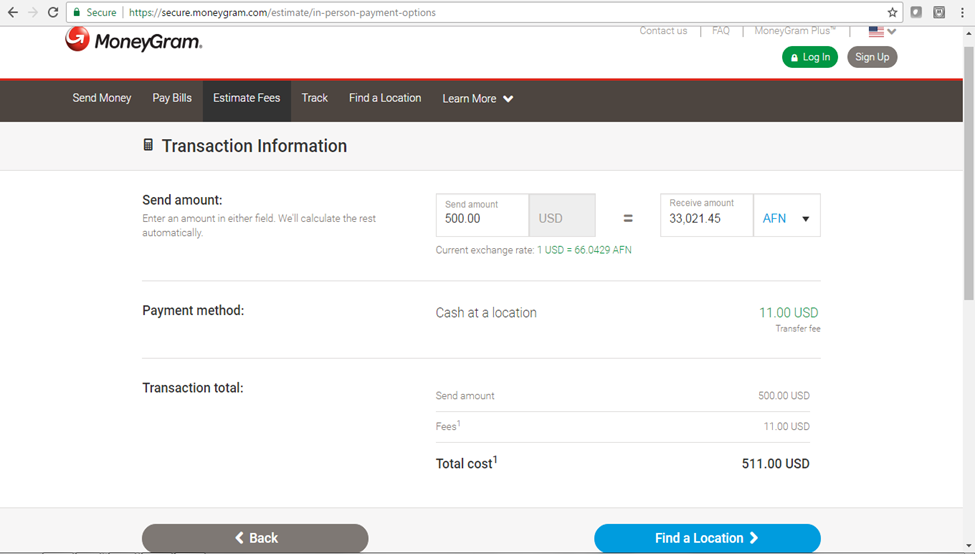Click the US flag language selector
The image size is (975, 554).
click(881, 32)
